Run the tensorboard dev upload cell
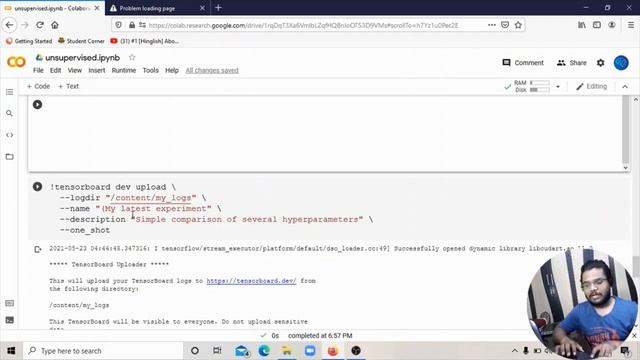The height and width of the screenshot is (360, 640). point(37,187)
